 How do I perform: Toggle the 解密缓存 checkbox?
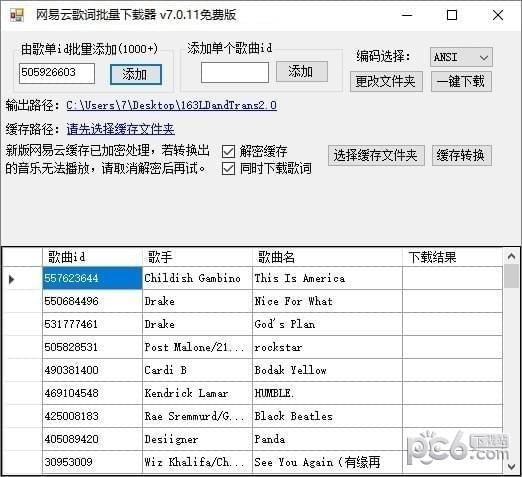click(x=228, y=152)
